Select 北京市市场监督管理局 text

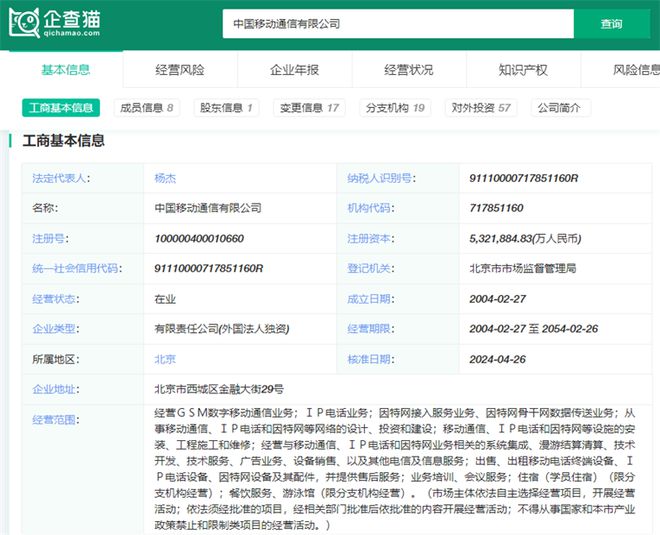(523, 268)
